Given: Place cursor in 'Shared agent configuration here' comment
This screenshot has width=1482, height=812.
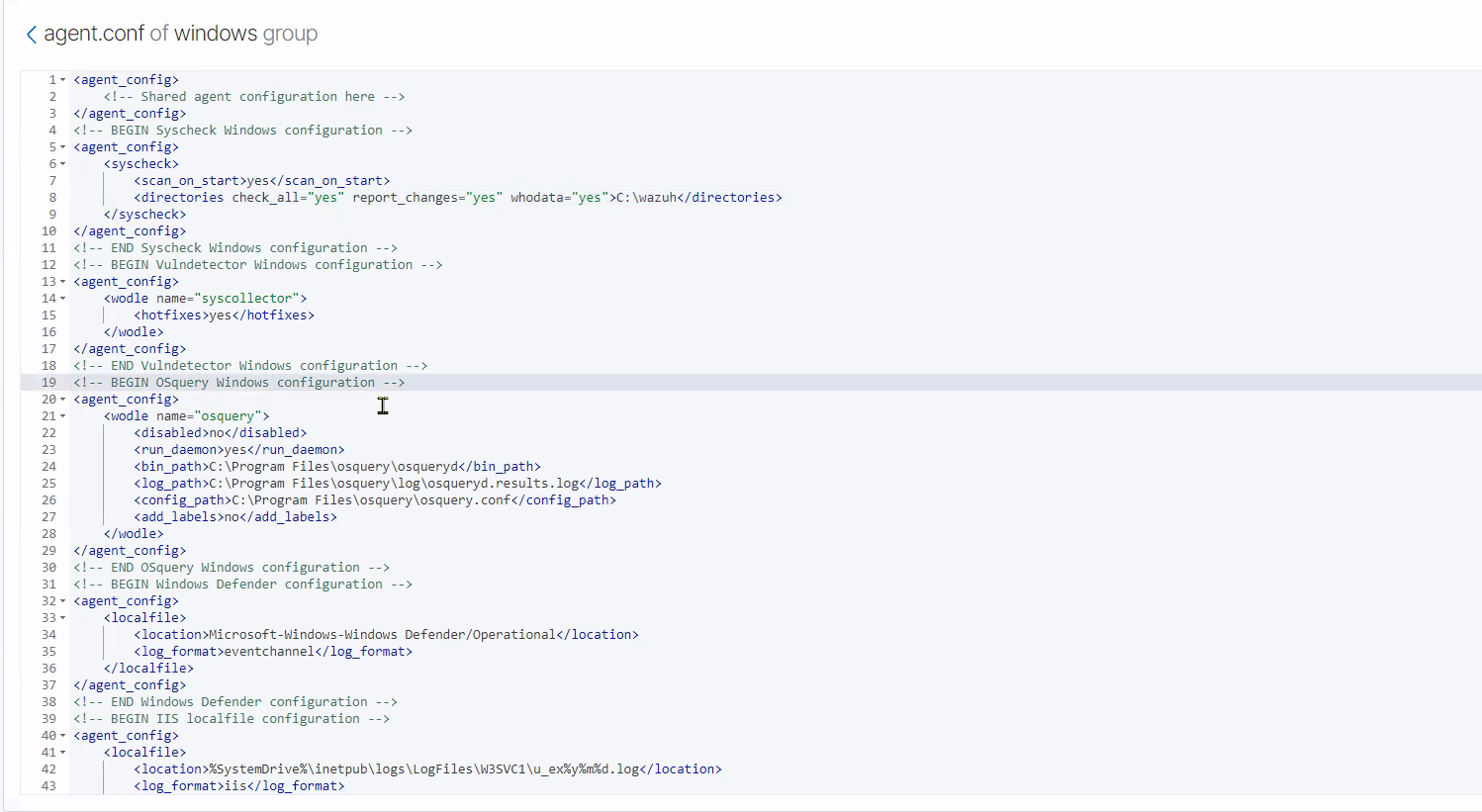Looking at the screenshot, I should [254, 96].
